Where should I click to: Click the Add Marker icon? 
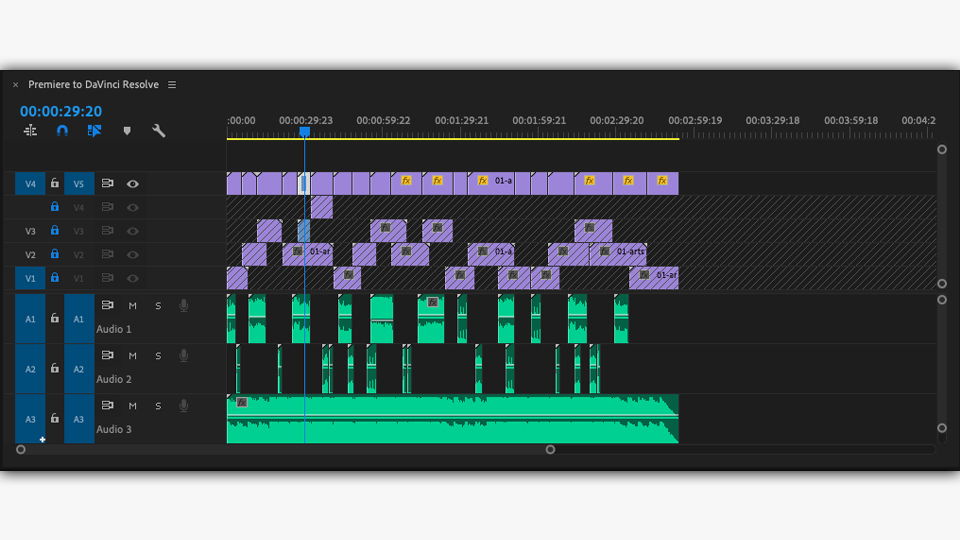tap(127, 130)
